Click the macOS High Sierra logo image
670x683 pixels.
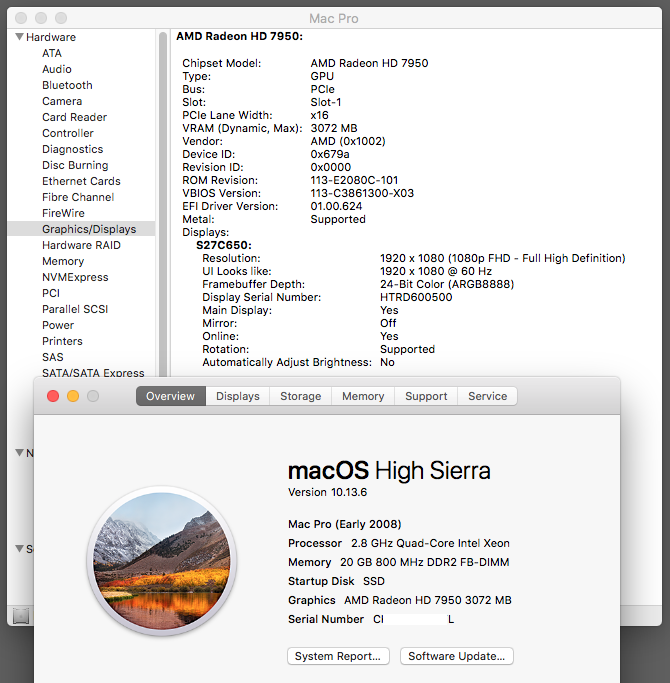click(x=162, y=561)
